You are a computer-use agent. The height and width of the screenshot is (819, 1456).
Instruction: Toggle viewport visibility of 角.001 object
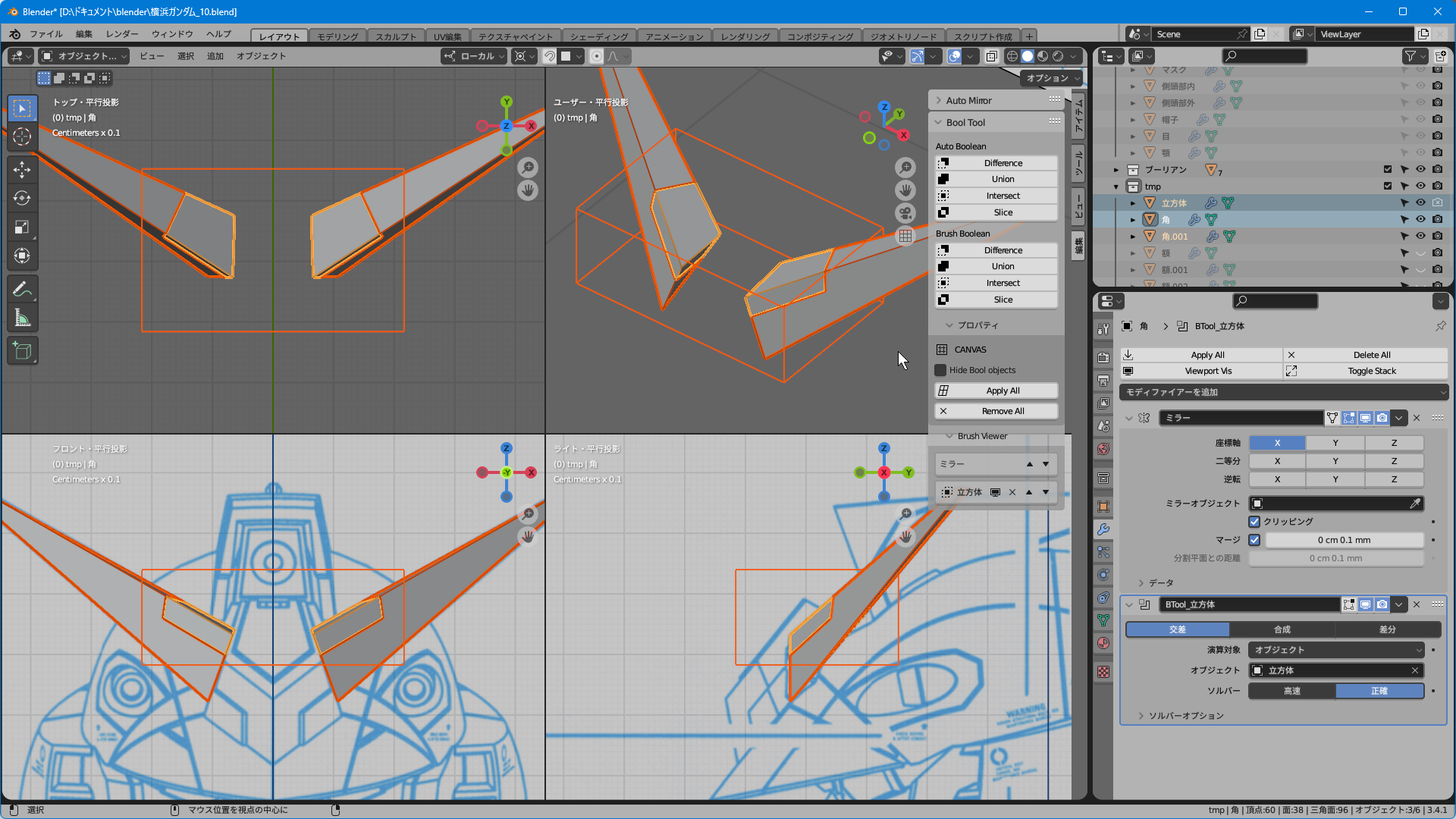point(1420,237)
